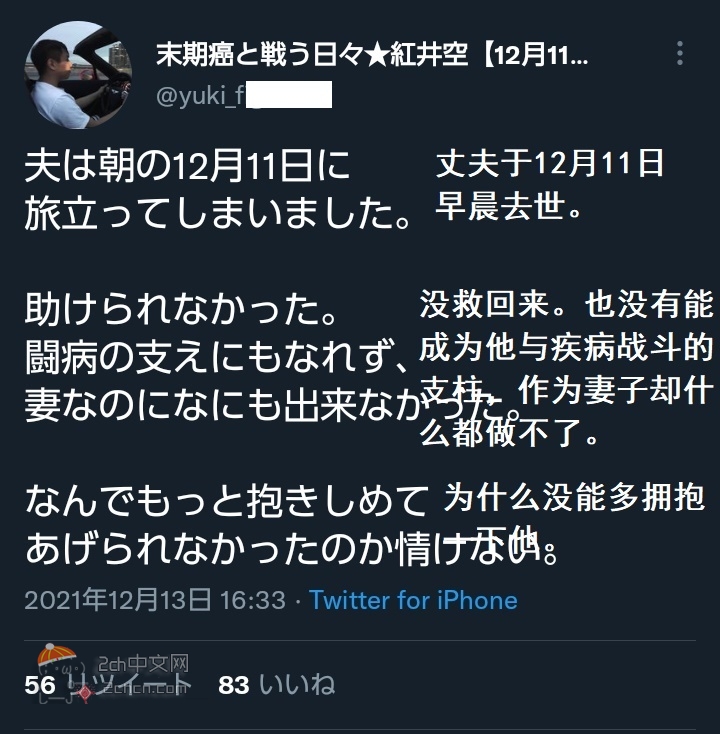This screenshot has height=734, width=720.
Task: Click the Chinese text 为什么没能多拥抱
Action: [574, 497]
